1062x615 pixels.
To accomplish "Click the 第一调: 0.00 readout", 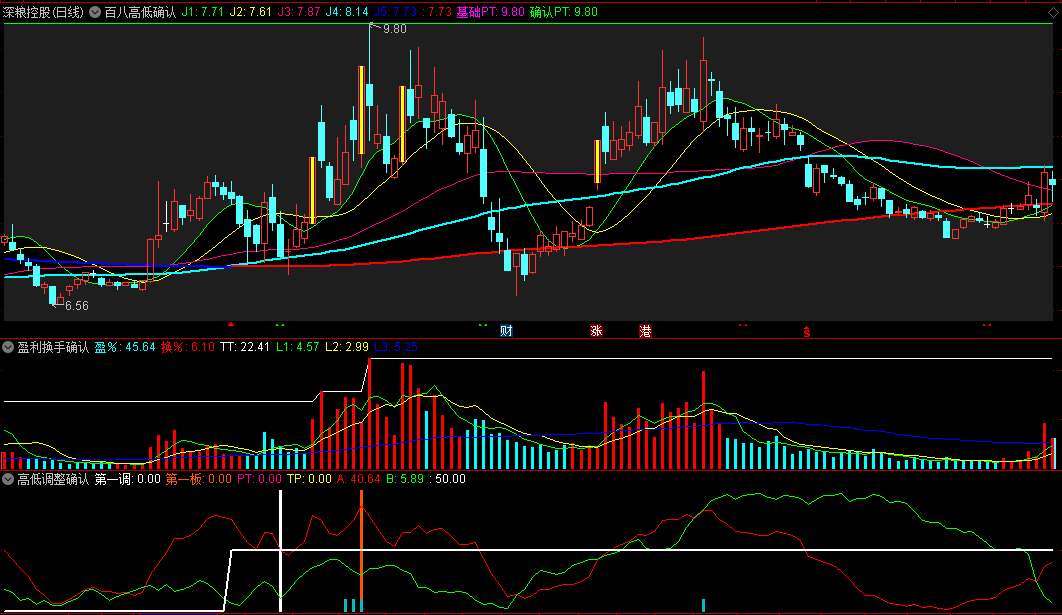I will 127,480.
